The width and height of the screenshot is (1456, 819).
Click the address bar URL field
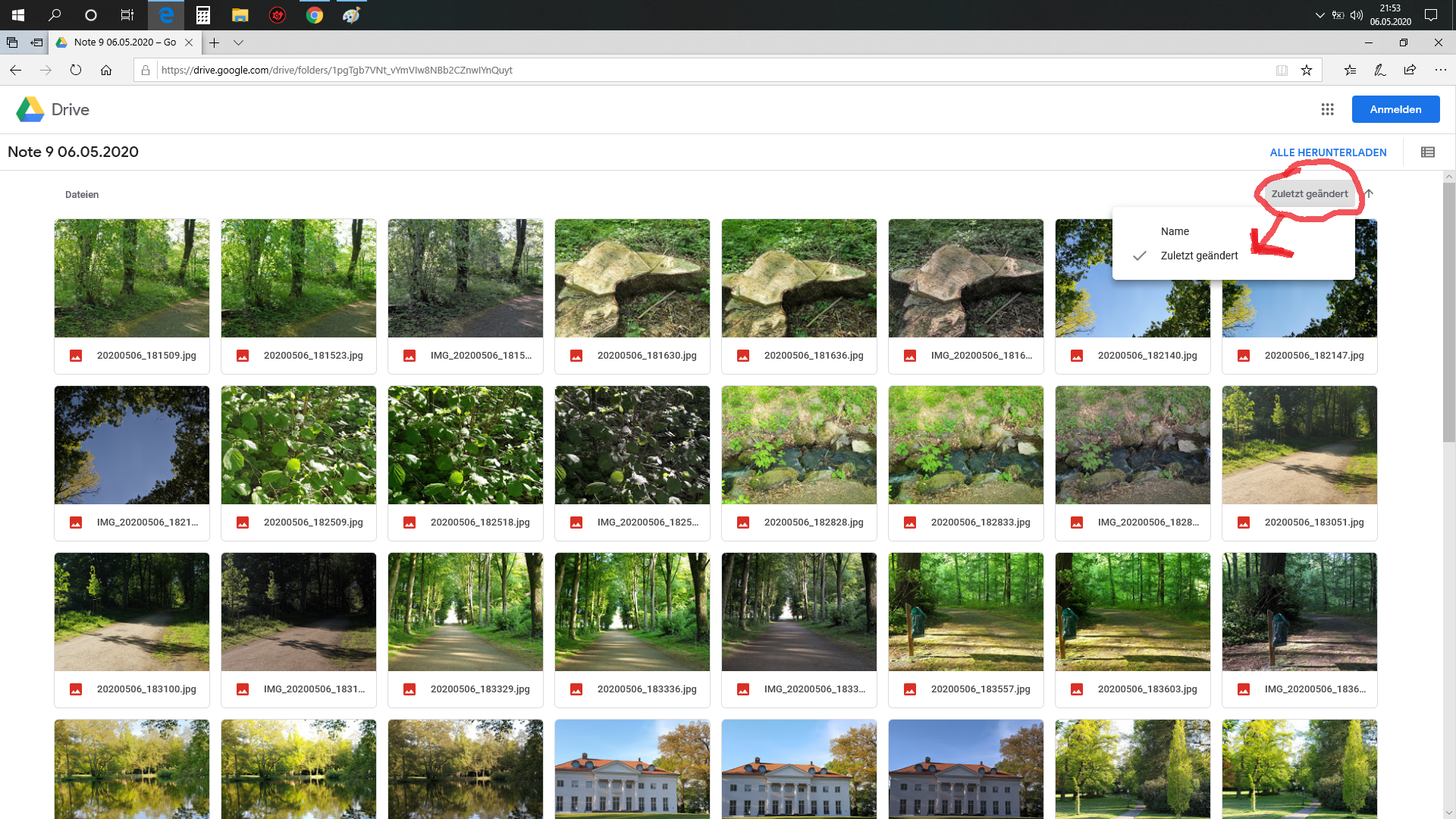click(713, 70)
